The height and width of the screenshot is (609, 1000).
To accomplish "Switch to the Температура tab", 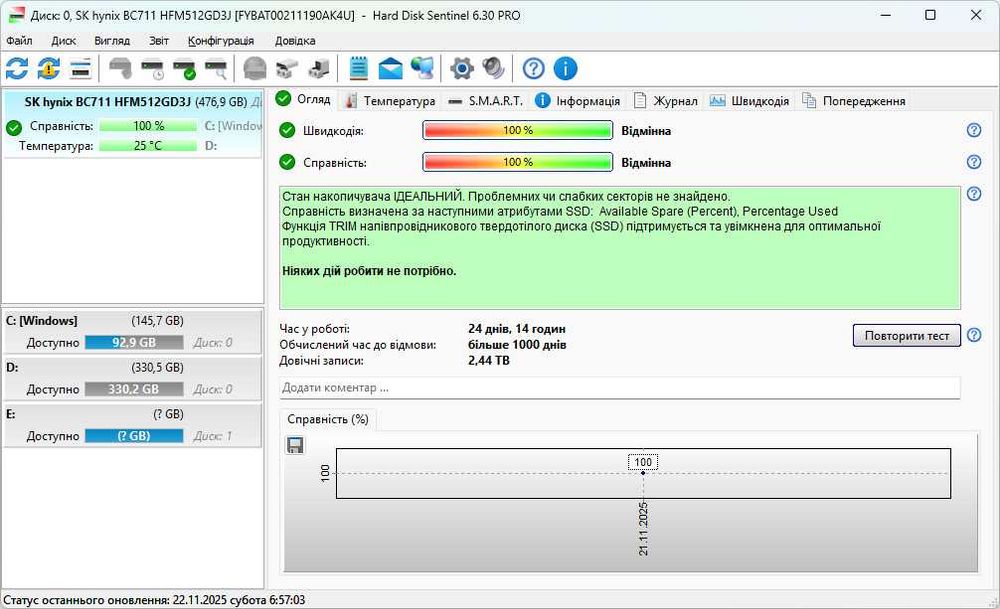I will 390,101.
